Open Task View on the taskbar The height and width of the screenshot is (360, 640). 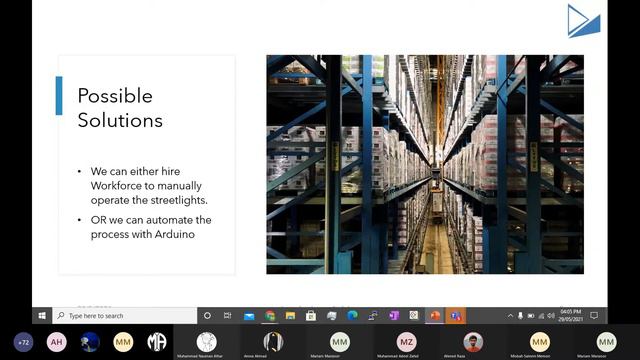click(228, 316)
